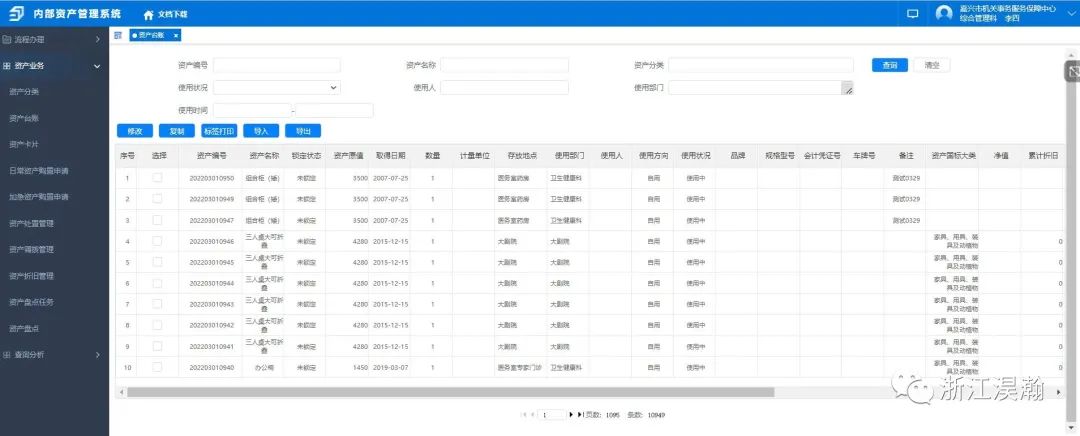
Task: Click the 使用部门 field picker icon
Action: click(x=847, y=89)
